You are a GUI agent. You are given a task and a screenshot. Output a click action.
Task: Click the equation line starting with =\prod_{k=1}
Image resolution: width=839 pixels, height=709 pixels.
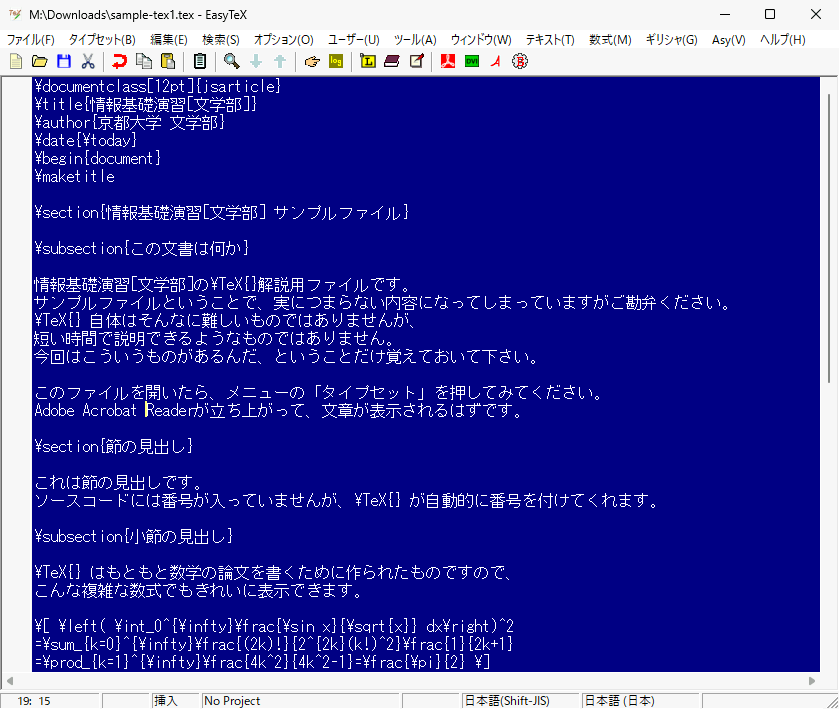262,662
